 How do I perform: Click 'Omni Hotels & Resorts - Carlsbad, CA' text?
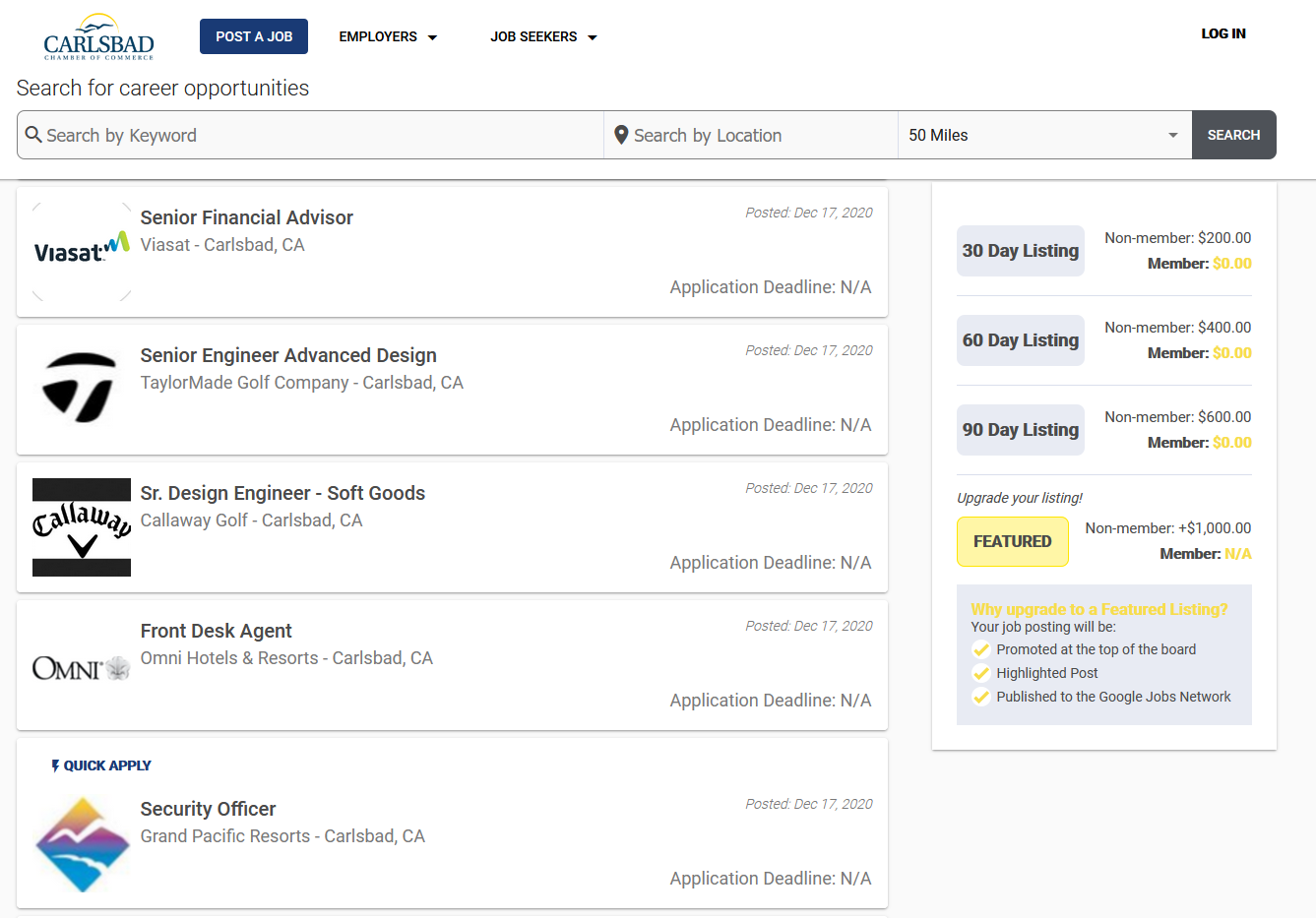coord(286,658)
